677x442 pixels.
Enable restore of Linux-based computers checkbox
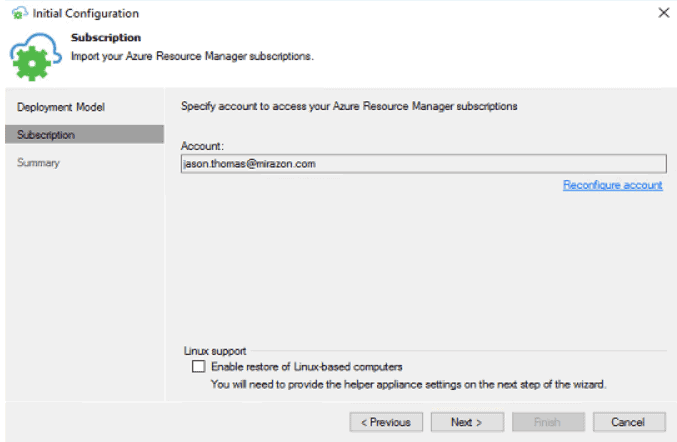pos(198,366)
